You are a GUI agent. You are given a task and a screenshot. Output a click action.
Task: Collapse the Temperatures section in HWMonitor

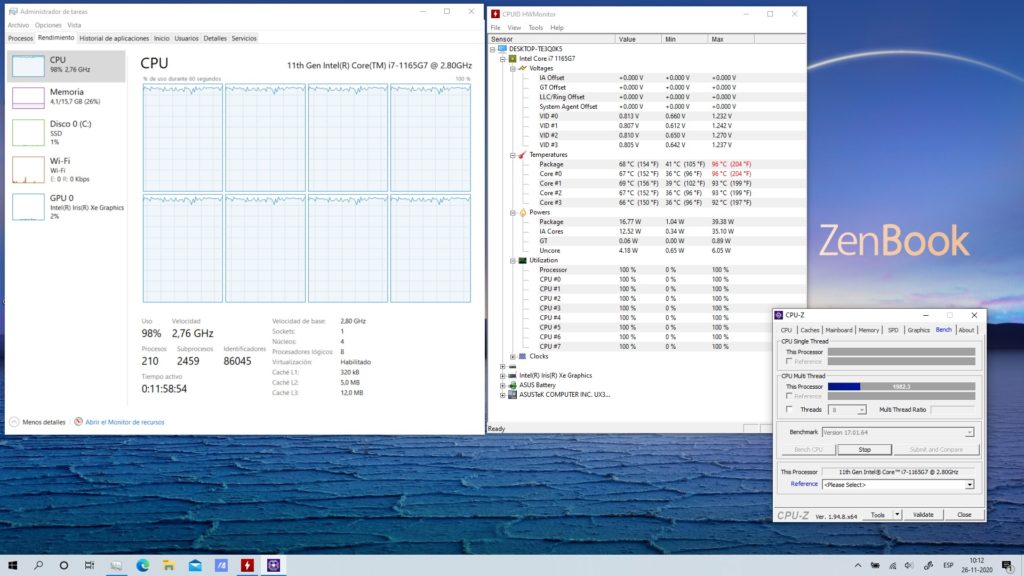tap(513, 155)
